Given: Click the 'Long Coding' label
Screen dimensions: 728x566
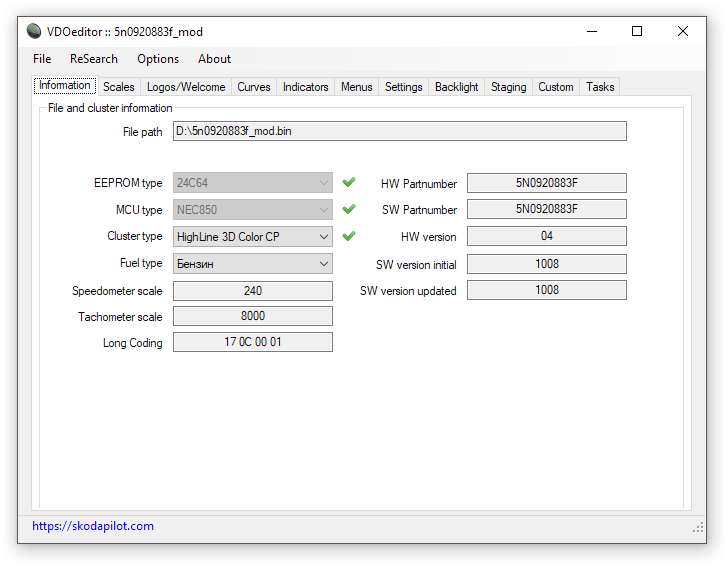Looking at the screenshot, I should (132, 343).
